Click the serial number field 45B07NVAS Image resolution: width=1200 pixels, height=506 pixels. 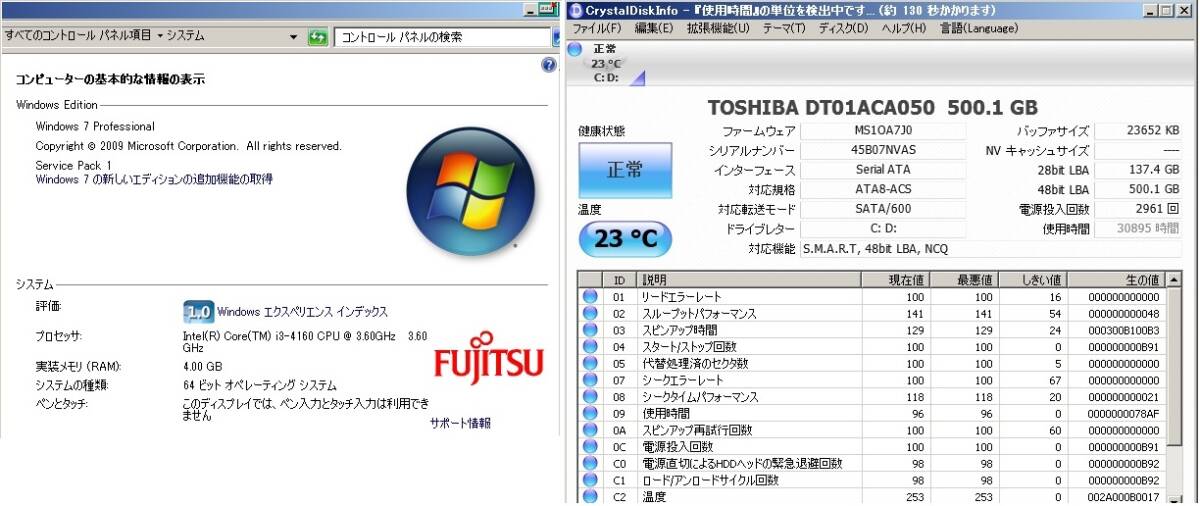[882, 150]
